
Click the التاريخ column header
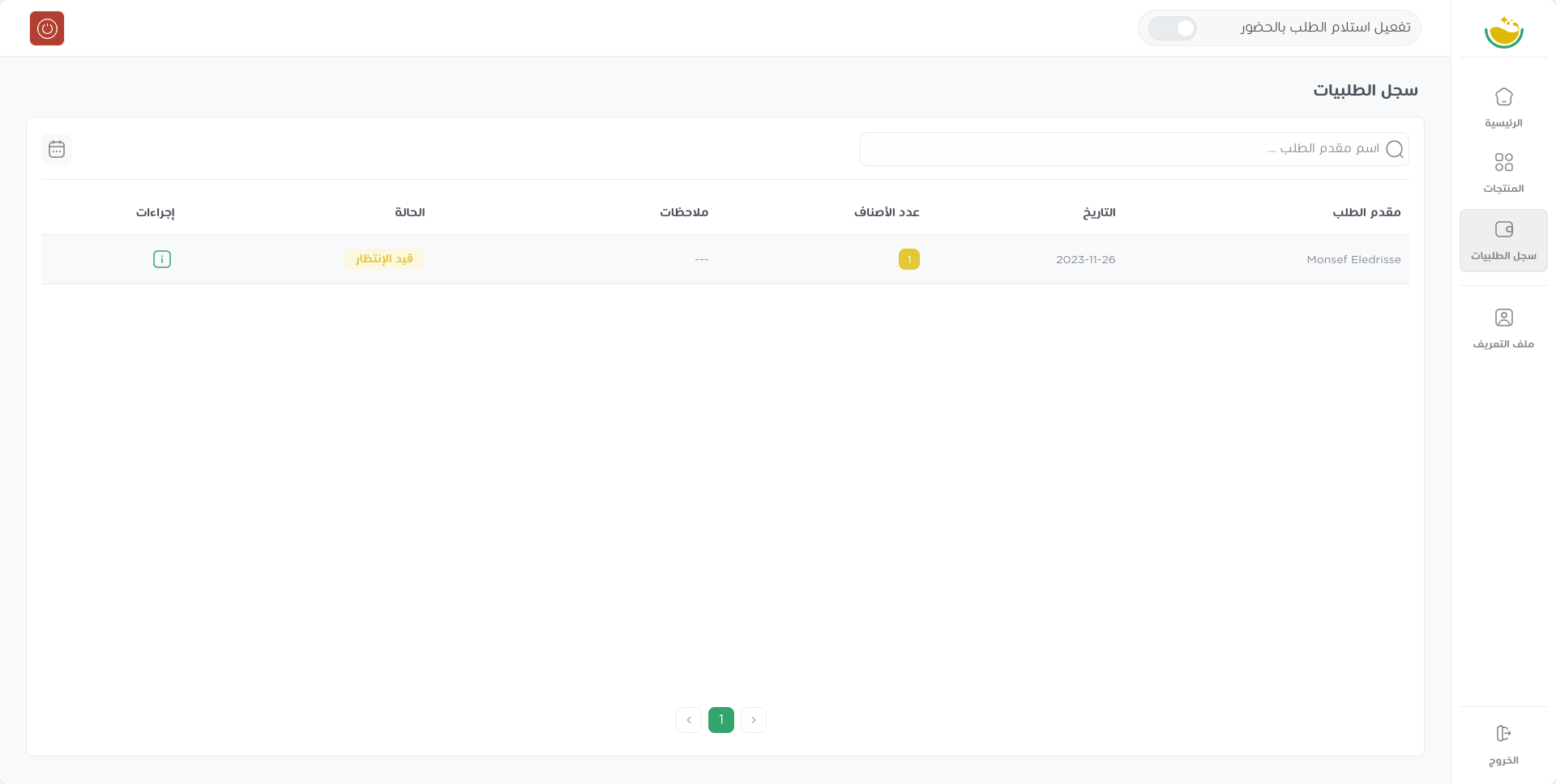point(1099,212)
